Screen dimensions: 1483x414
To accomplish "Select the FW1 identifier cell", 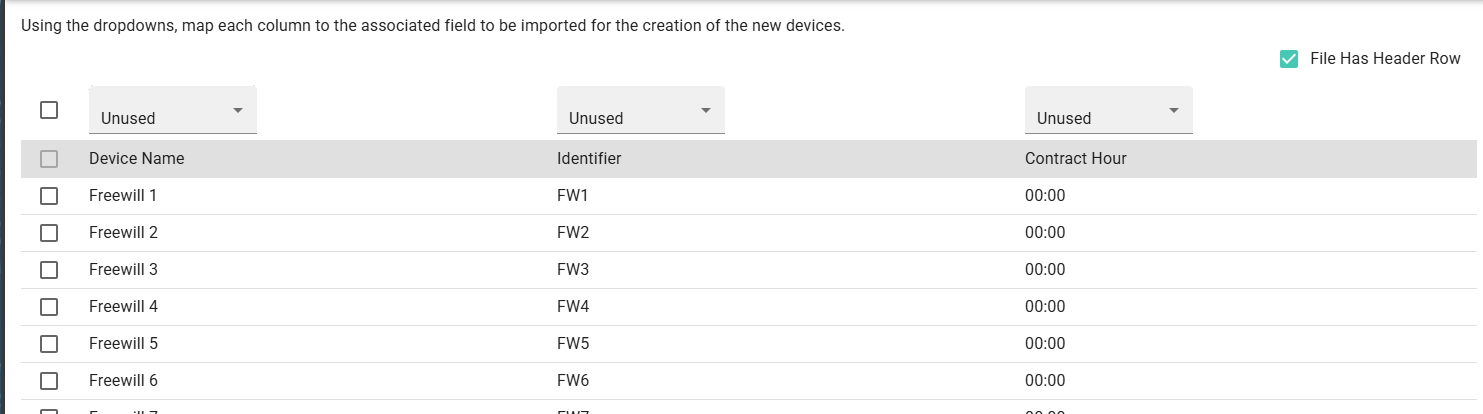I will 573,196.
